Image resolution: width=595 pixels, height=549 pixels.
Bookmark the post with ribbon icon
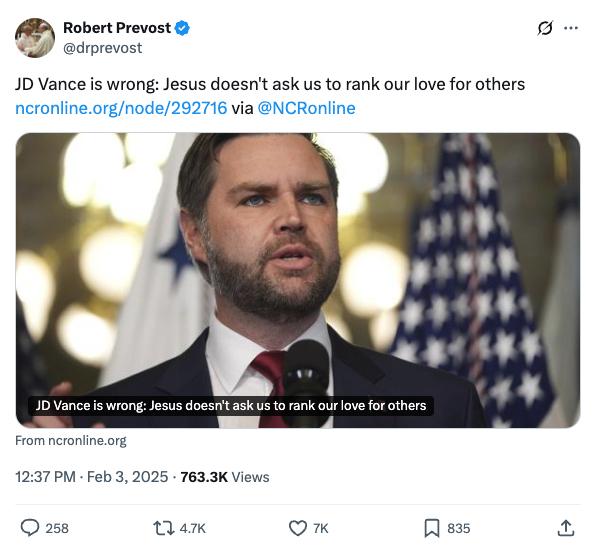coord(431,528)
